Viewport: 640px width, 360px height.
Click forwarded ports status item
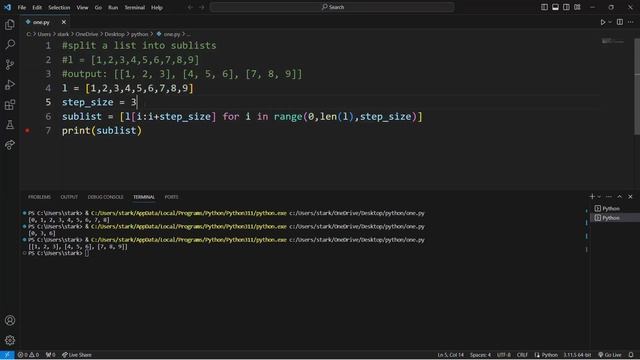coord(51,355)
